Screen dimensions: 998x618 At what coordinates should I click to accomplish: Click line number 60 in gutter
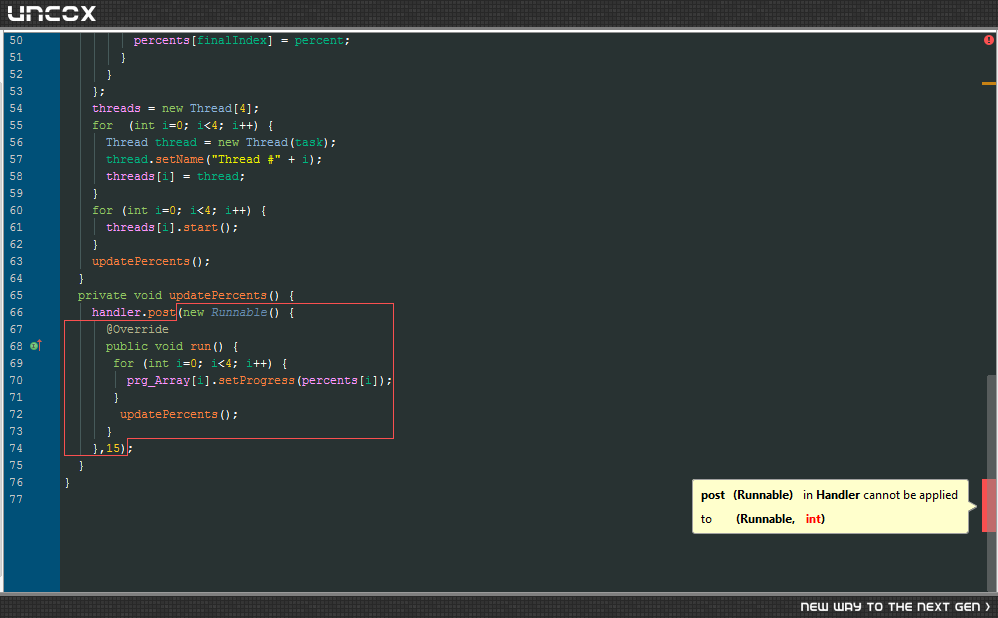(16, 210)
